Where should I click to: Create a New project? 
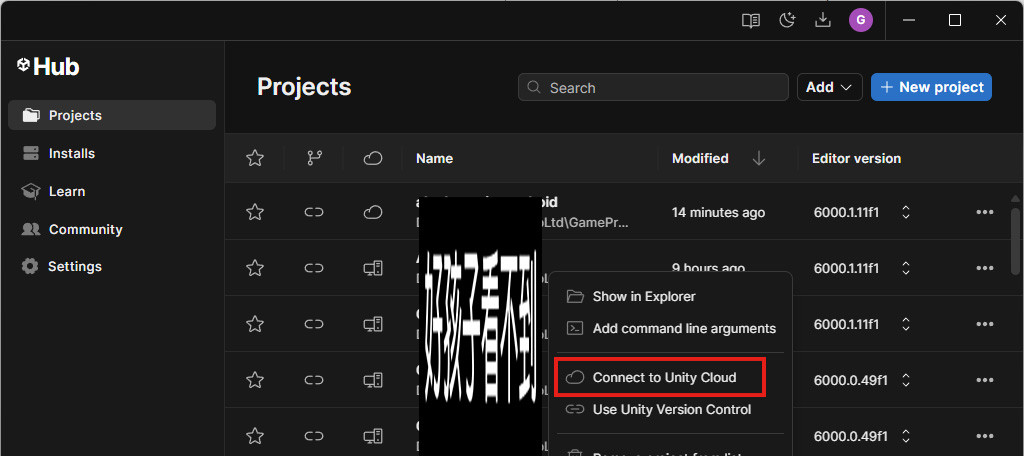click(x=931, y=87)
